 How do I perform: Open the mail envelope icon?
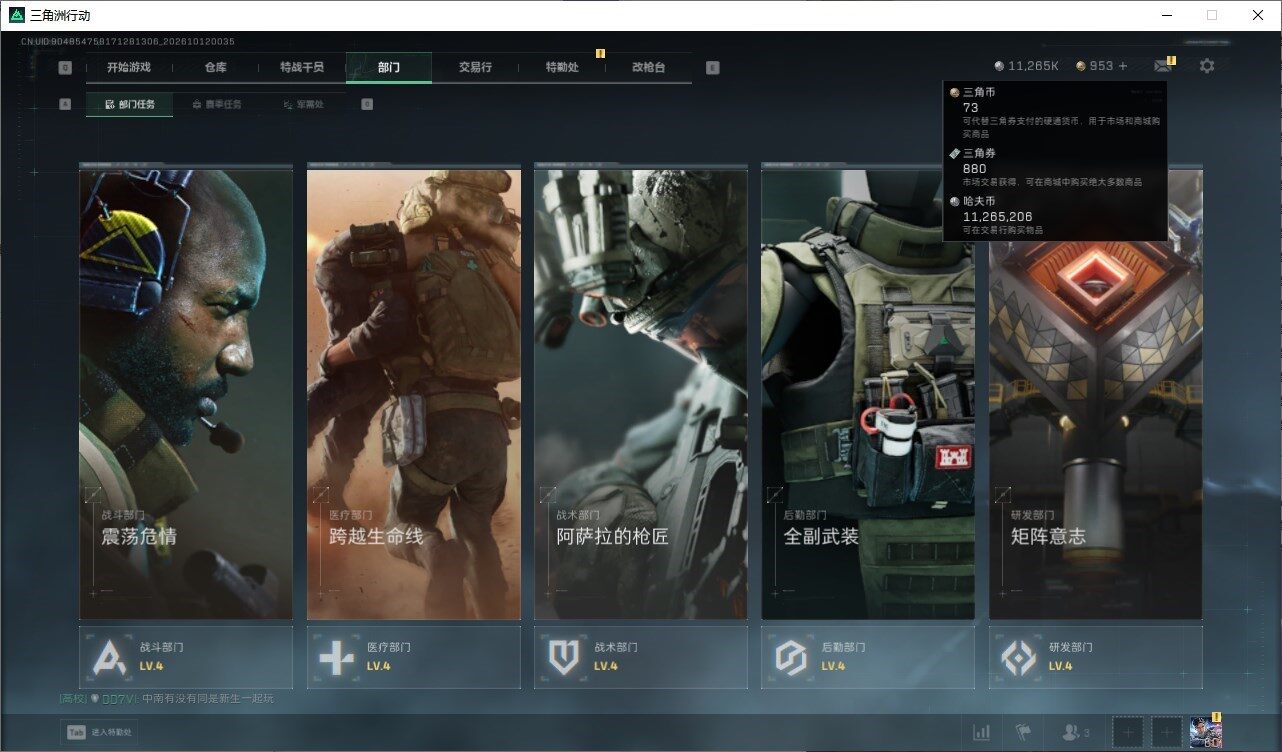click(x=1162, y=66)
